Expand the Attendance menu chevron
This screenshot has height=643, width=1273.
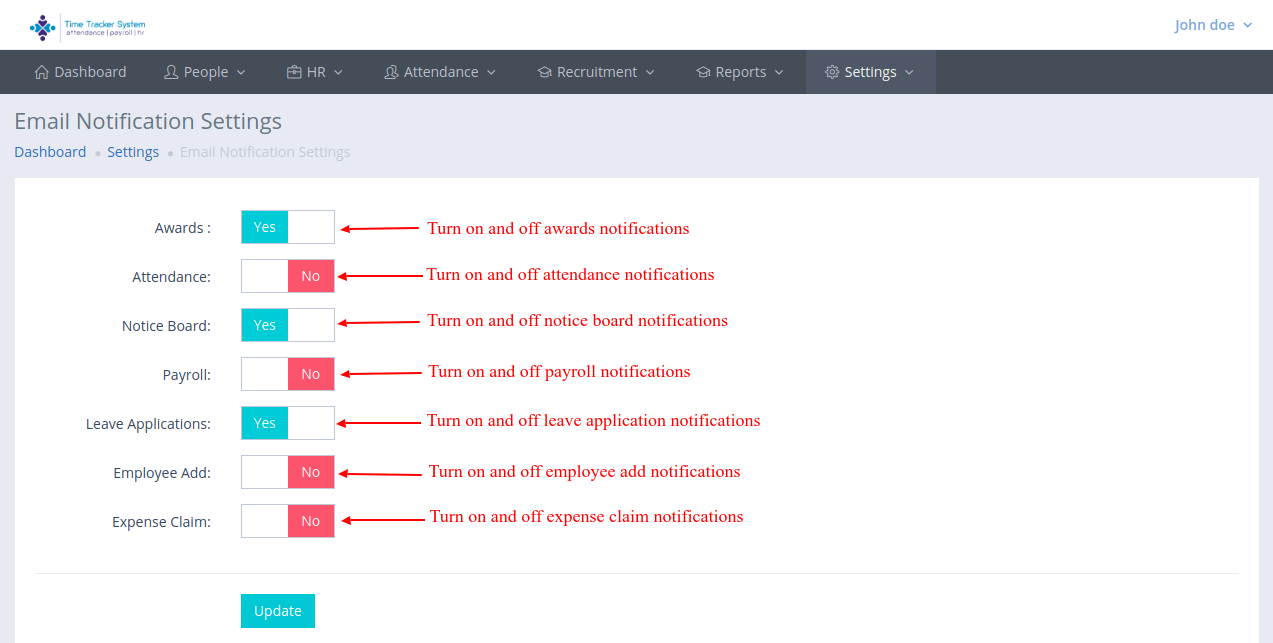point(491,73)
